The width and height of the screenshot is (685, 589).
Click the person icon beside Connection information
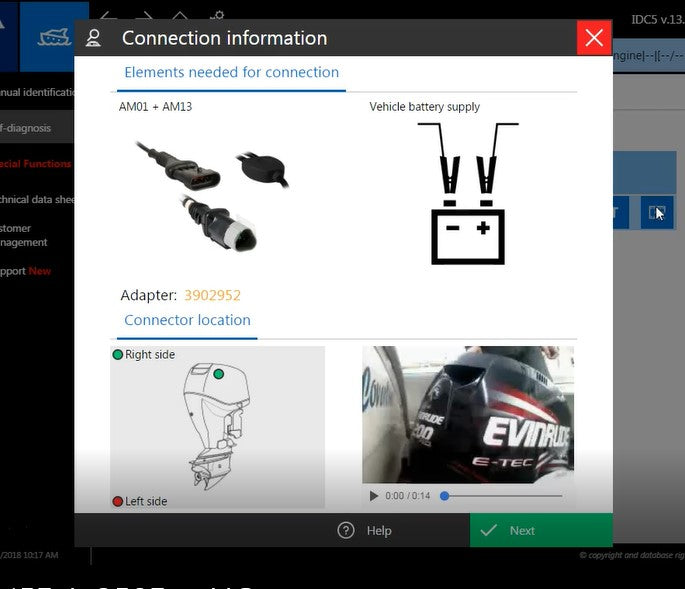click(93, 39)
